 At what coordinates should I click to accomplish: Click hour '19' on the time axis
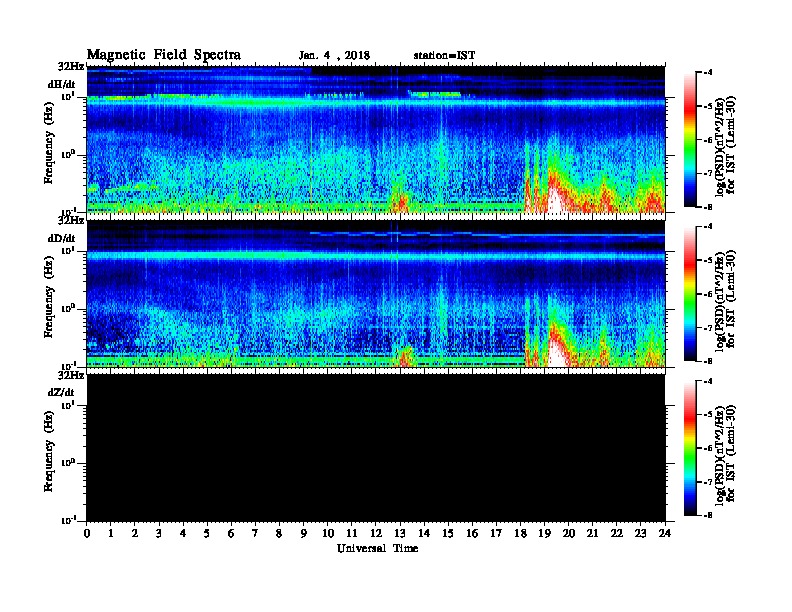(544, 534)
